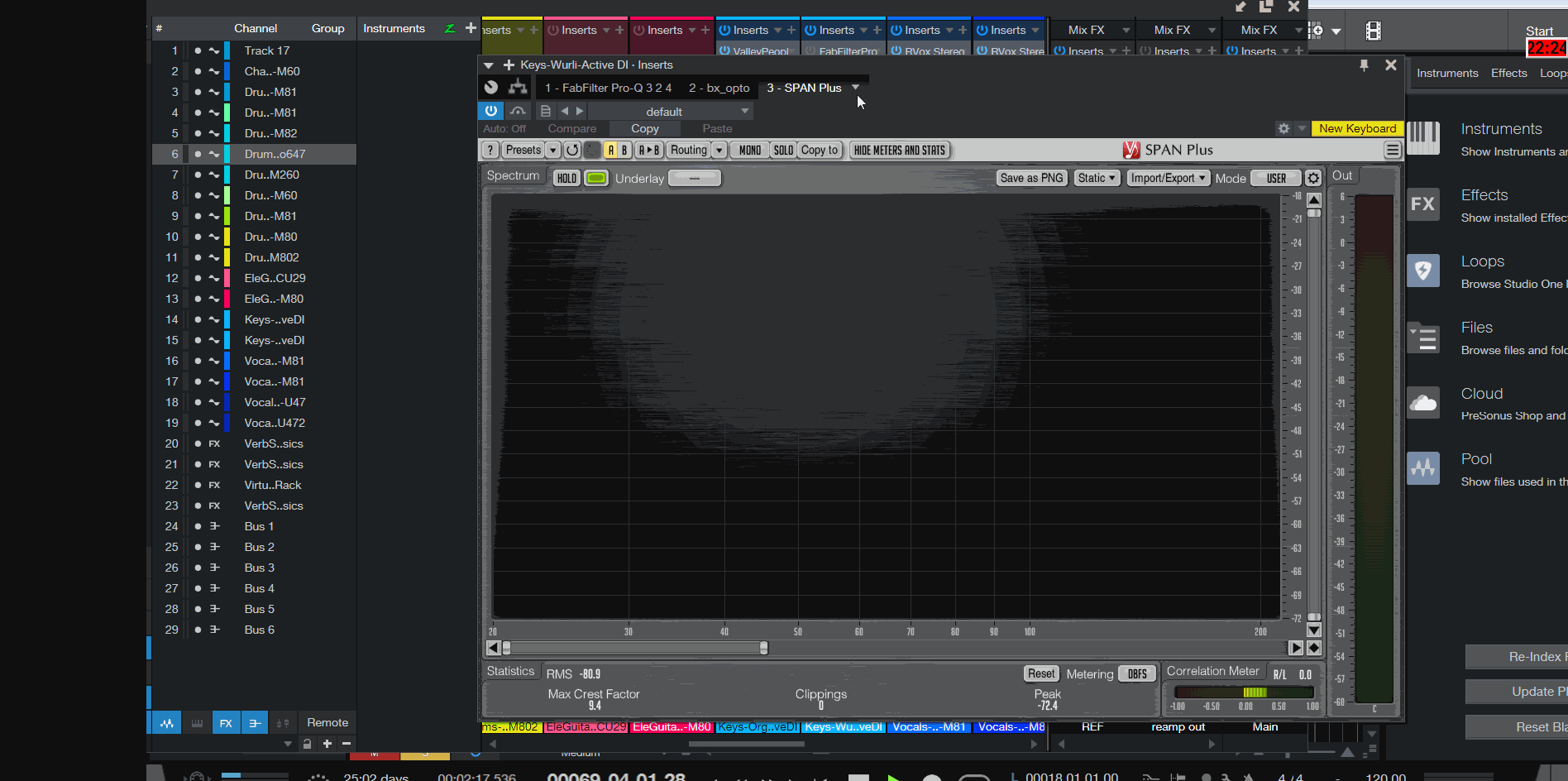The width and height of the screenshot is (1568, 781).
Task: Open the Cloud browser icon
Action: click(x=1423, y=403)
